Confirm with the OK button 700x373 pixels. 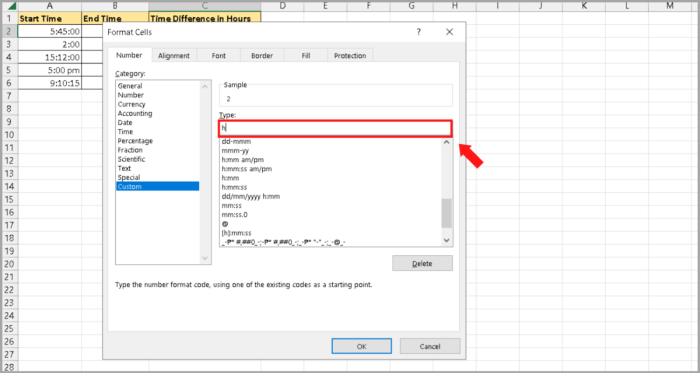pos(362,346)
